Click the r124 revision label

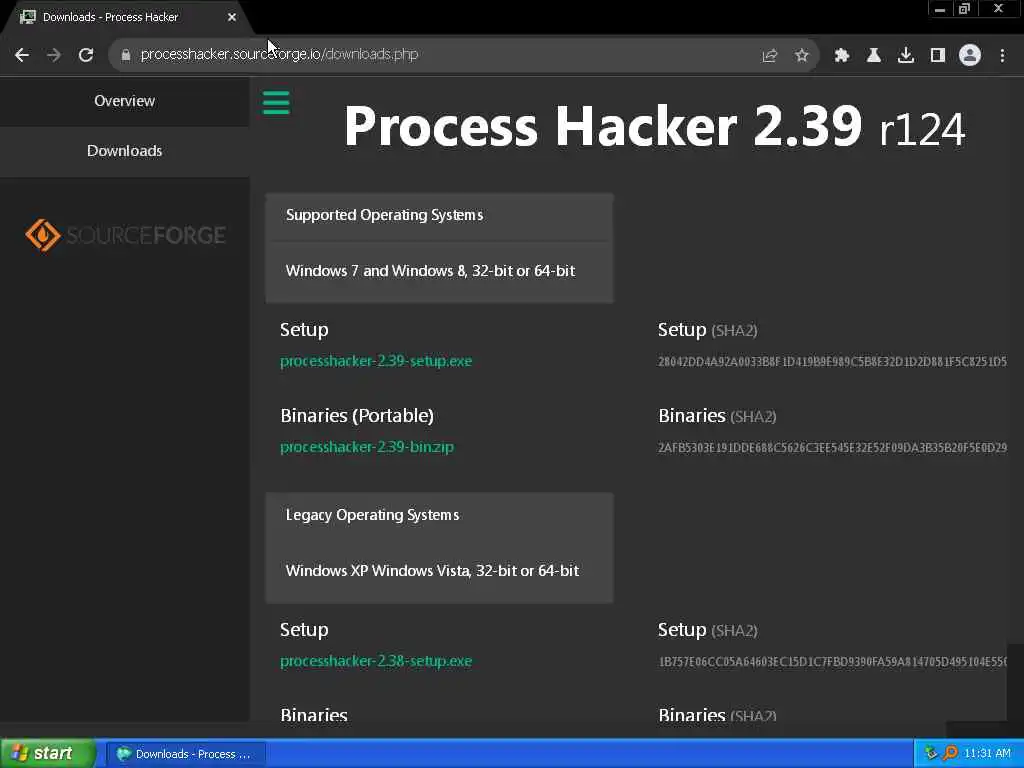(922, 130)
